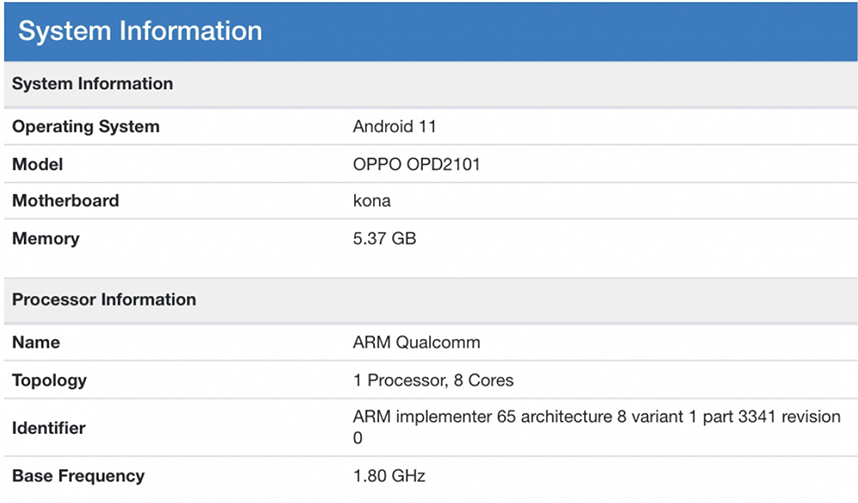The image size is (858, 503).
Task: Click the 'Memory' row label
Action: [45, 239]
